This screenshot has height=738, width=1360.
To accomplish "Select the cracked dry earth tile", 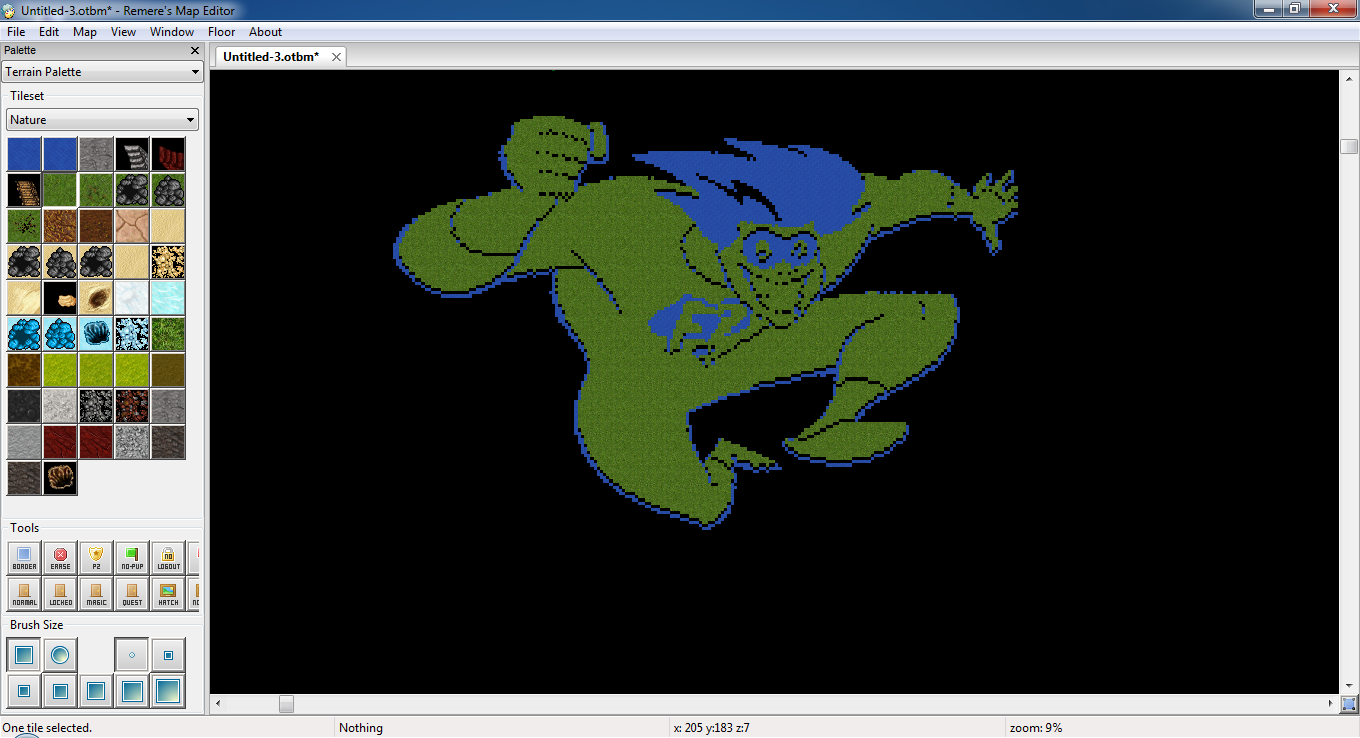I will pyautogui.click(x=132, y=226).
